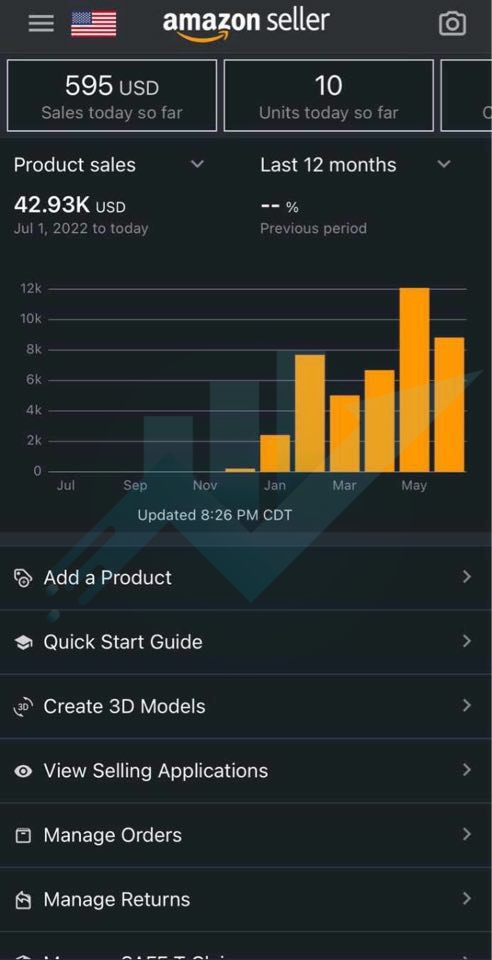The height and width of the screenshot is (960, 492).
Task: Expand the Last 12 months dropdown
Action: click(x=444, y=164)
